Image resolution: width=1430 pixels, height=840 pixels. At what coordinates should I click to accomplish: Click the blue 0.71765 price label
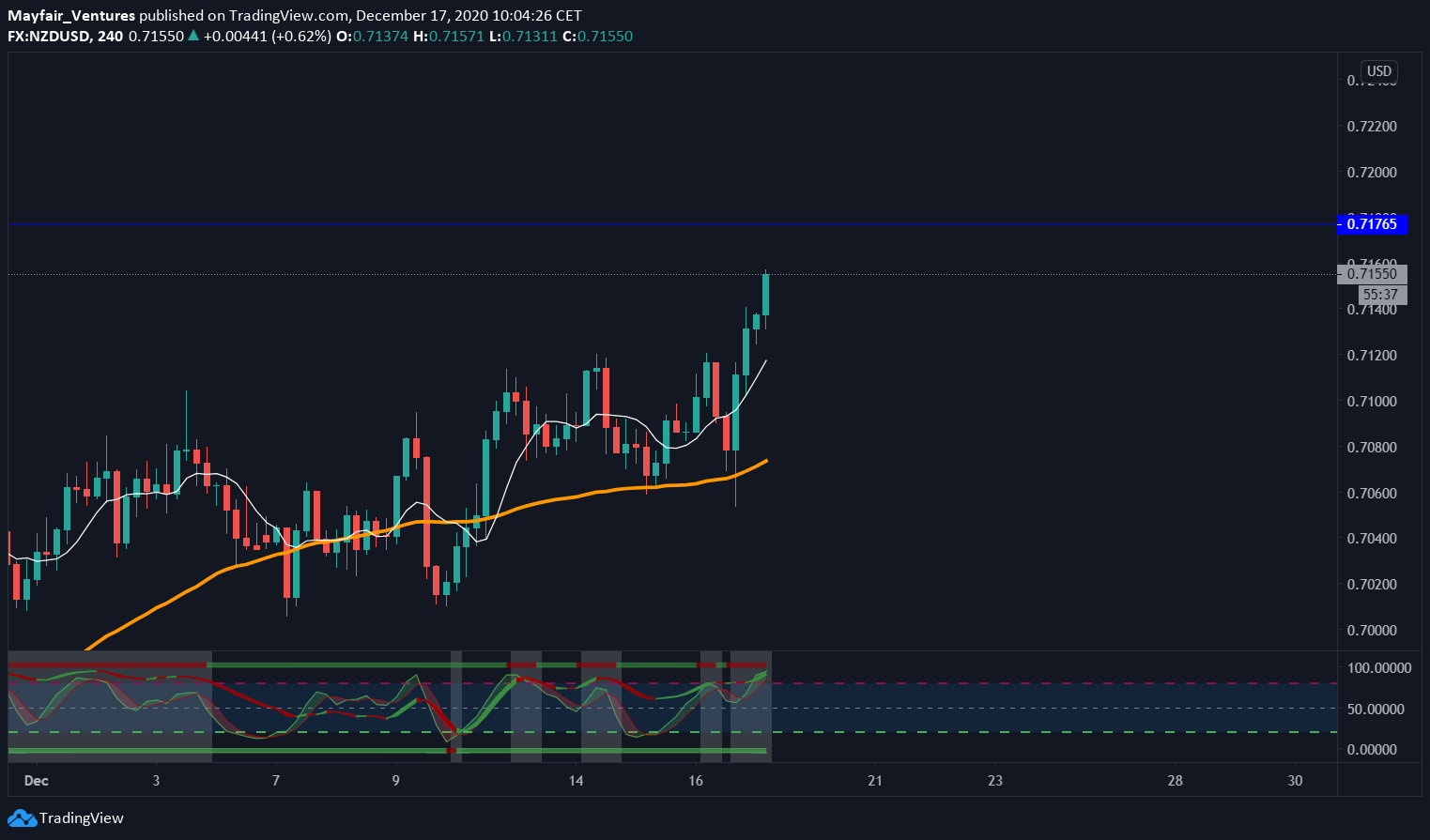click(1372, 223)
